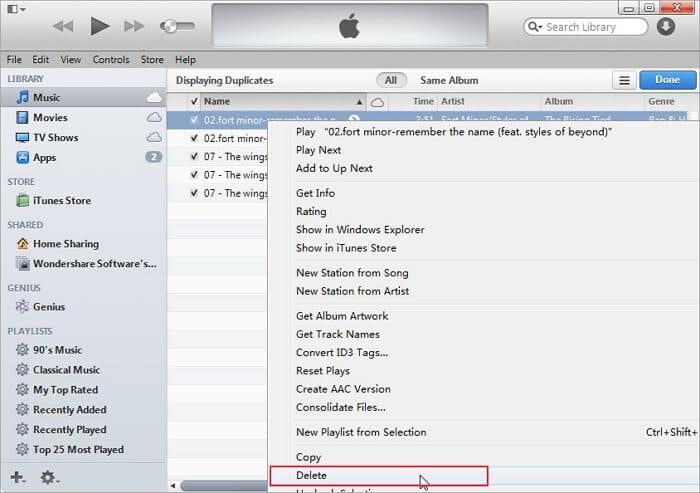
Task: Choose Play Next in context menu
Action: click(x=484, y=150)
